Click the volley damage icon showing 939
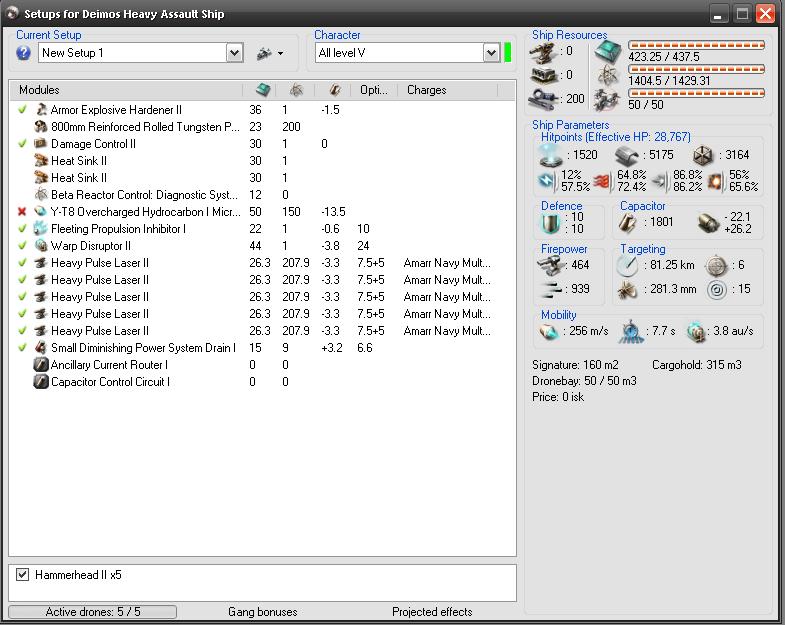The image size is (785, 625). (x=551, y=289)
